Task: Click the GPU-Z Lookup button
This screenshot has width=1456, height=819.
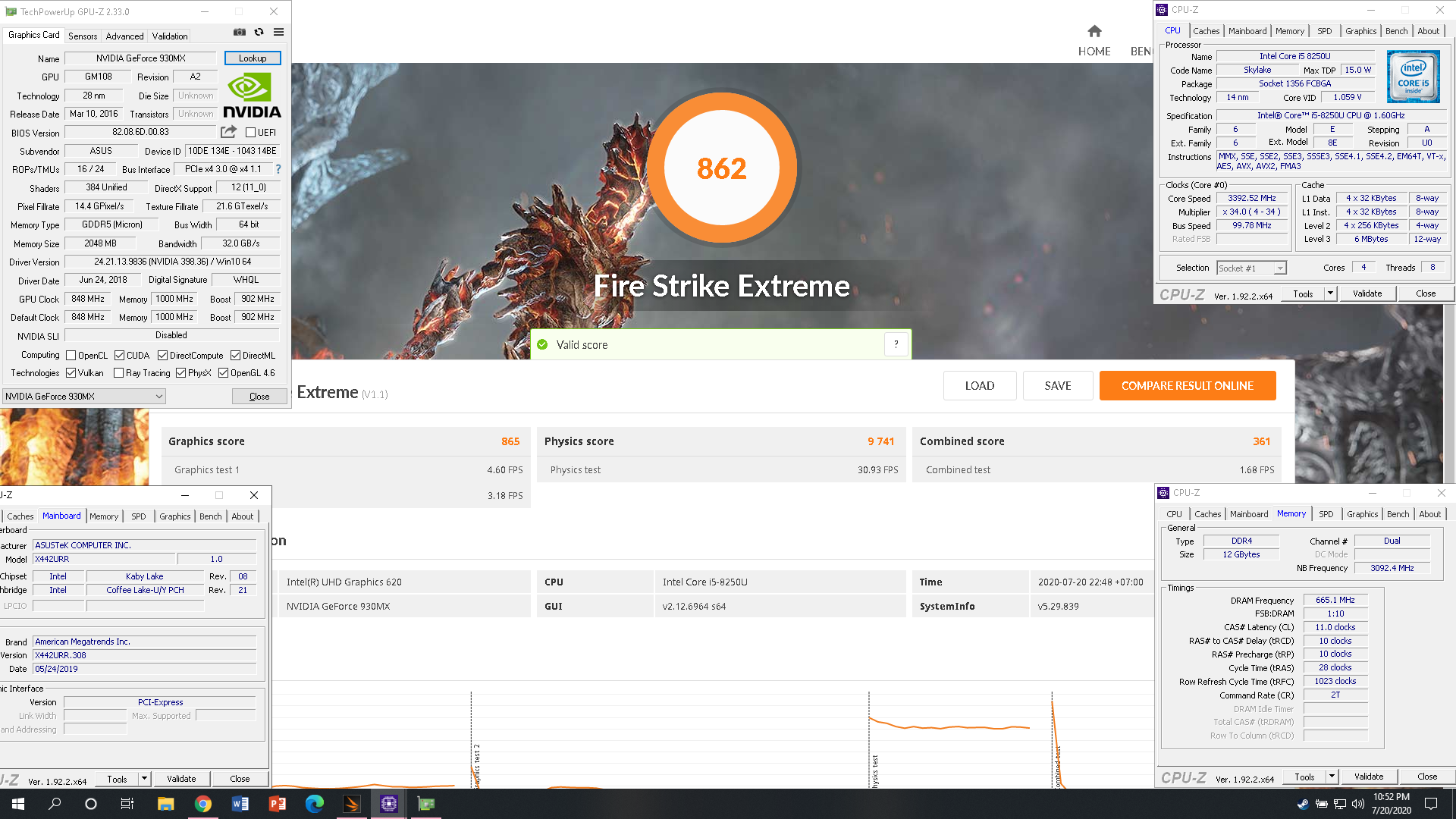Action: coord(253,58)
